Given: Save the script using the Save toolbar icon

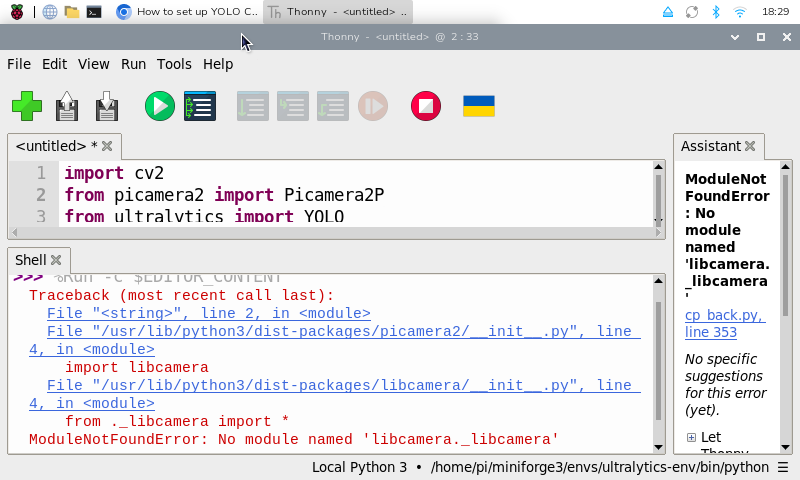Looking at the screenshot, I should point(107,106).
